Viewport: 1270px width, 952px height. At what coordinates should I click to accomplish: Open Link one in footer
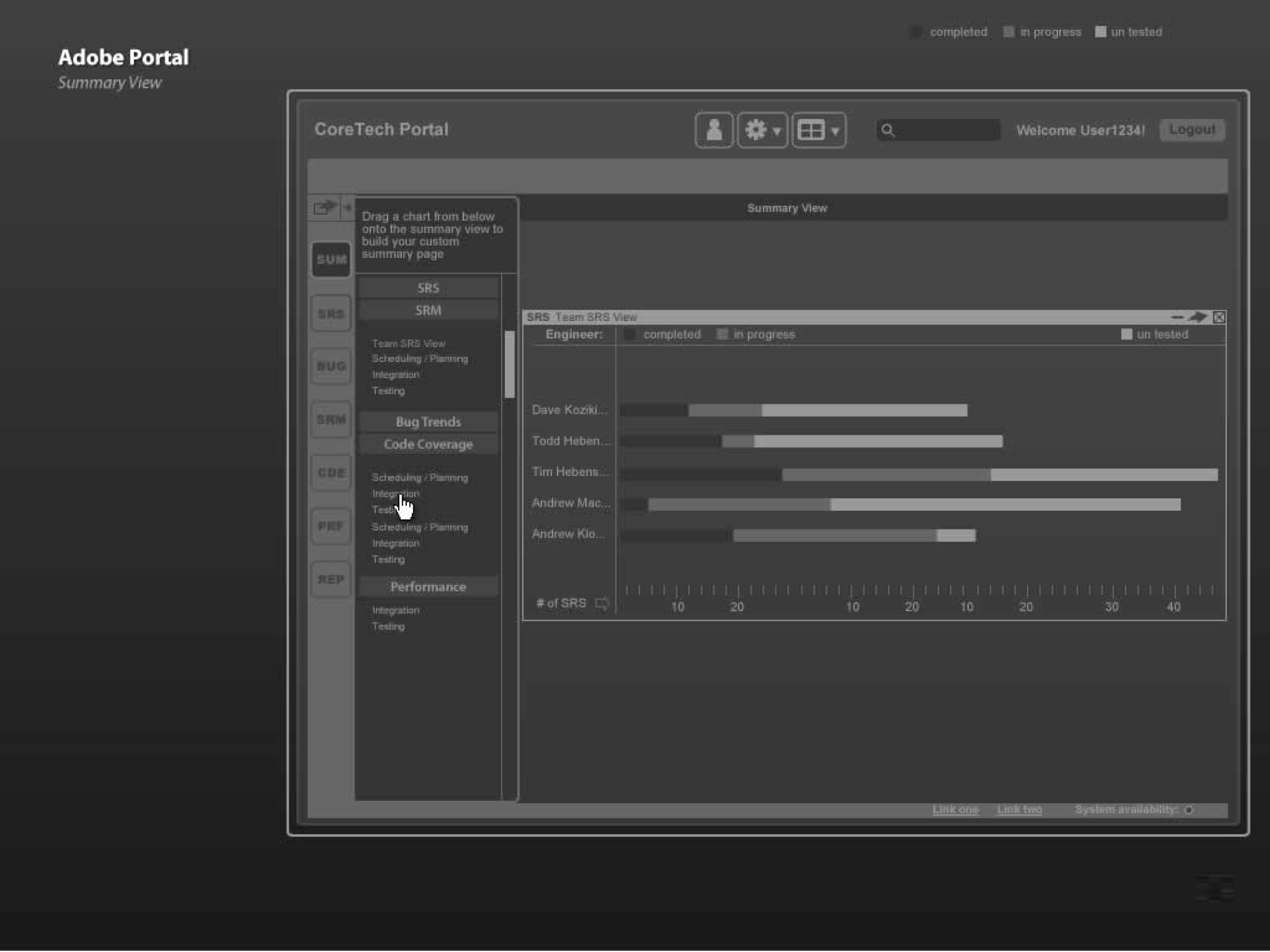click(956, 810)
